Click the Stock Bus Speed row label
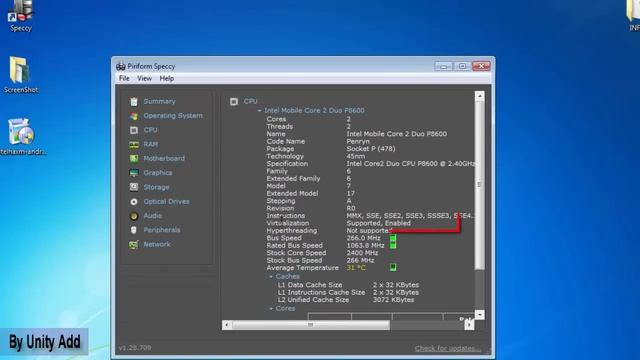This screenshot has height=360, width=640. click(x=294, y=260)
